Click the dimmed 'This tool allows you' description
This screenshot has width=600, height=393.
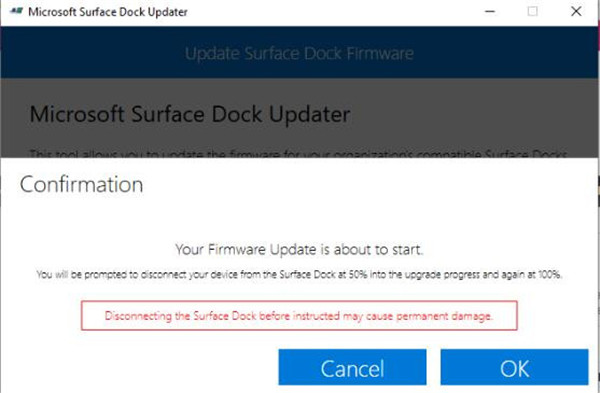tap(298, 154)
